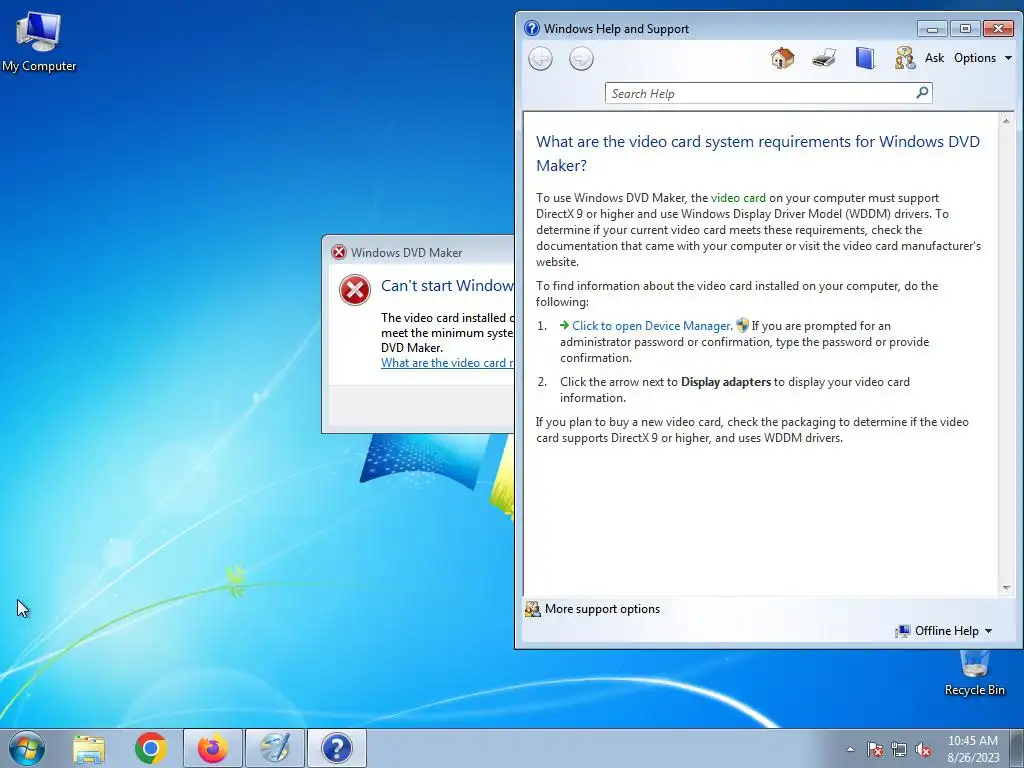Screen dimensions: 1024x768
Task: Select My Computer desktop icon
Action: [39, 42]
